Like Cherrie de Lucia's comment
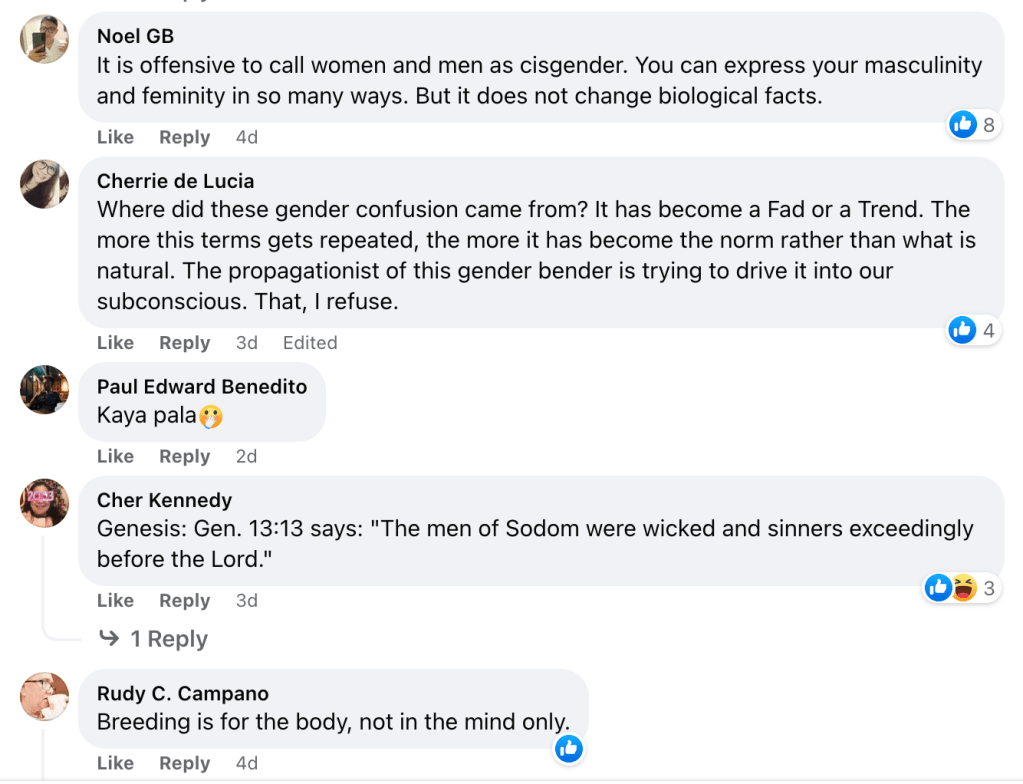Viewport: 1023px width, 784px height. 115,343
